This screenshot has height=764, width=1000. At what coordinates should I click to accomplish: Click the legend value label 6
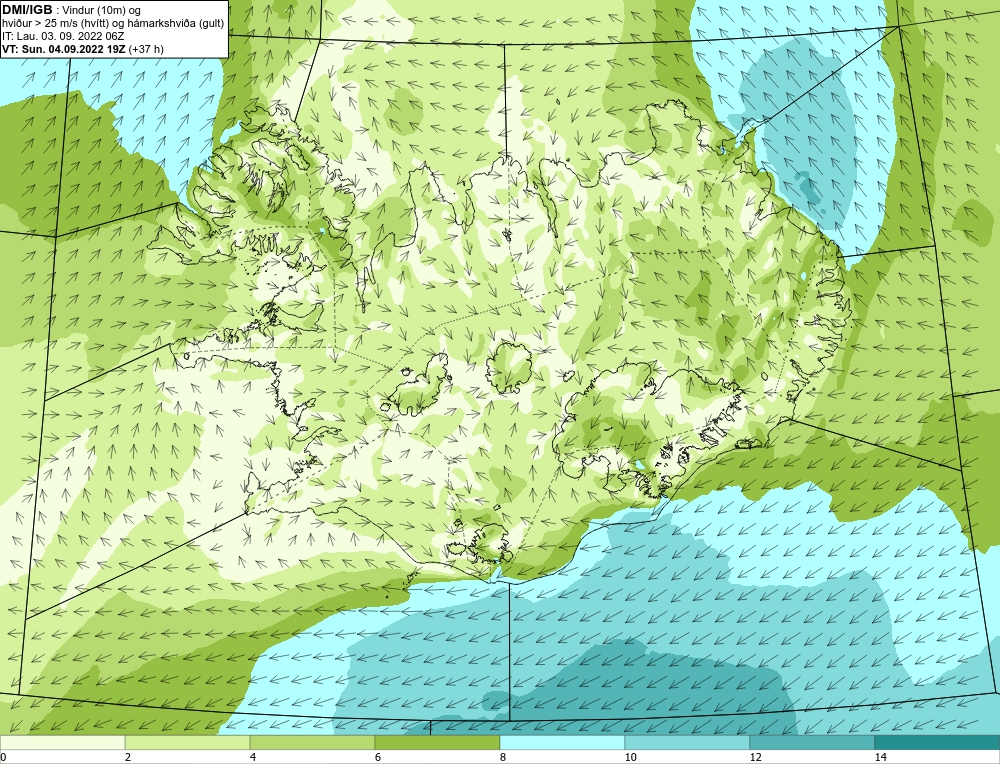tap(378, 757)
